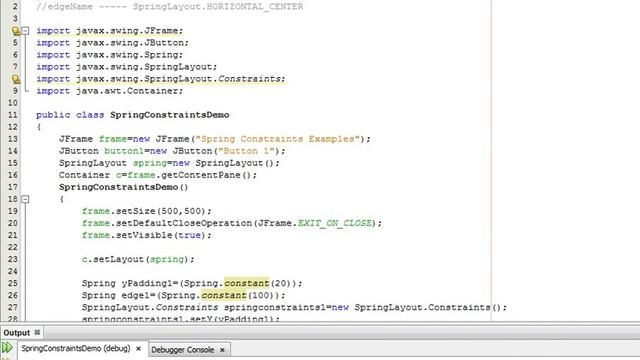Screen dimensions: 640x360
Task: Close the Debugger Console tab
Action: [222, 350]
